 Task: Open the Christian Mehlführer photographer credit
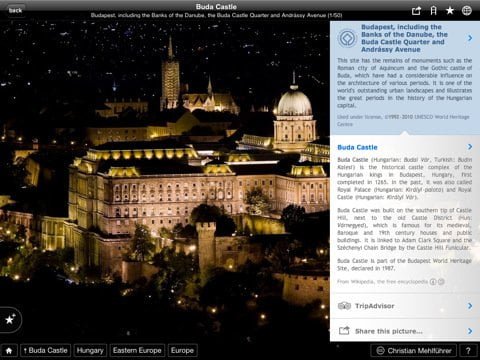click(x=414, y=351)
